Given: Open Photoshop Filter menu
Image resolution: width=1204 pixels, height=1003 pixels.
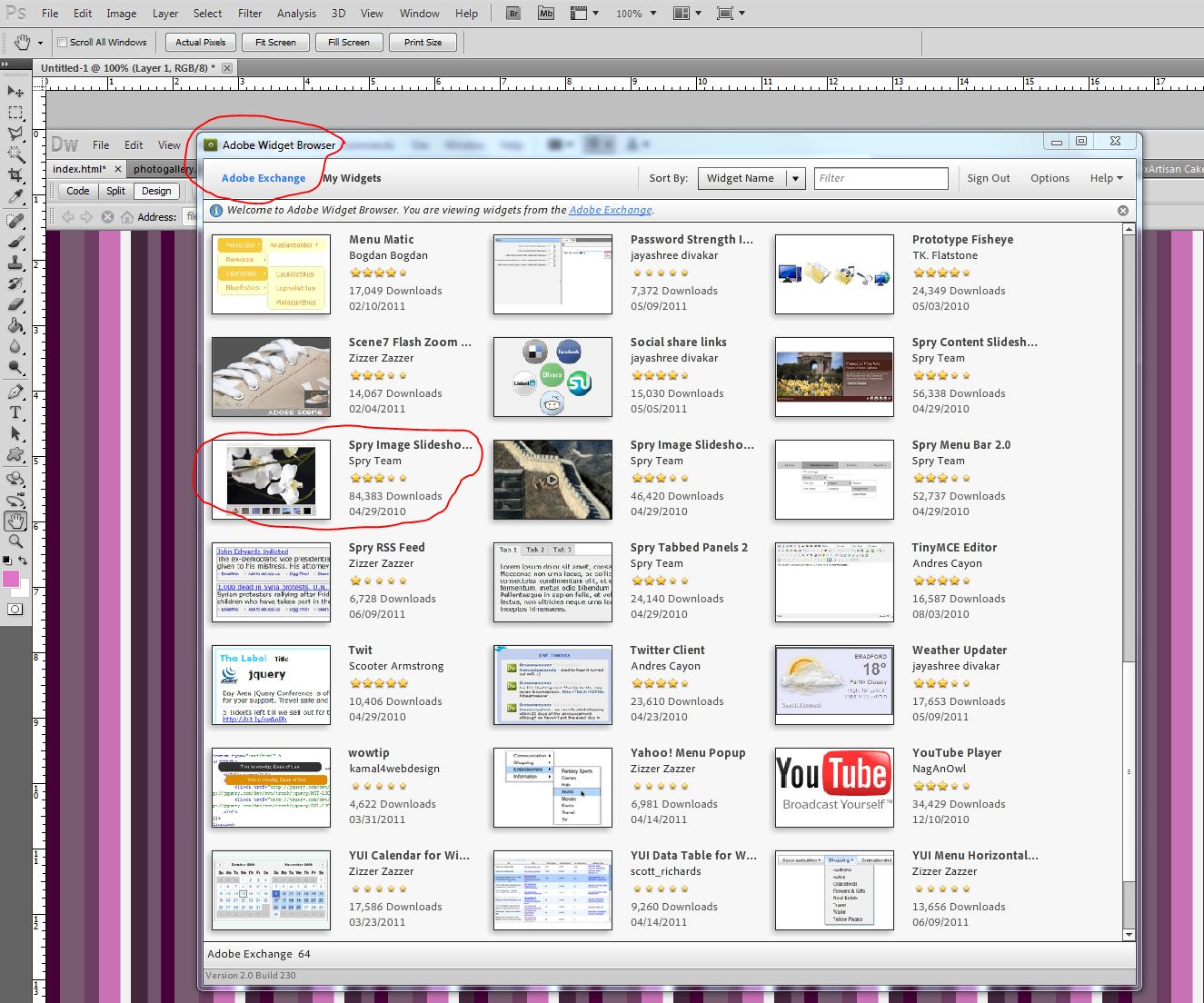Looking at the screenshot, I should tap(250, 14).
